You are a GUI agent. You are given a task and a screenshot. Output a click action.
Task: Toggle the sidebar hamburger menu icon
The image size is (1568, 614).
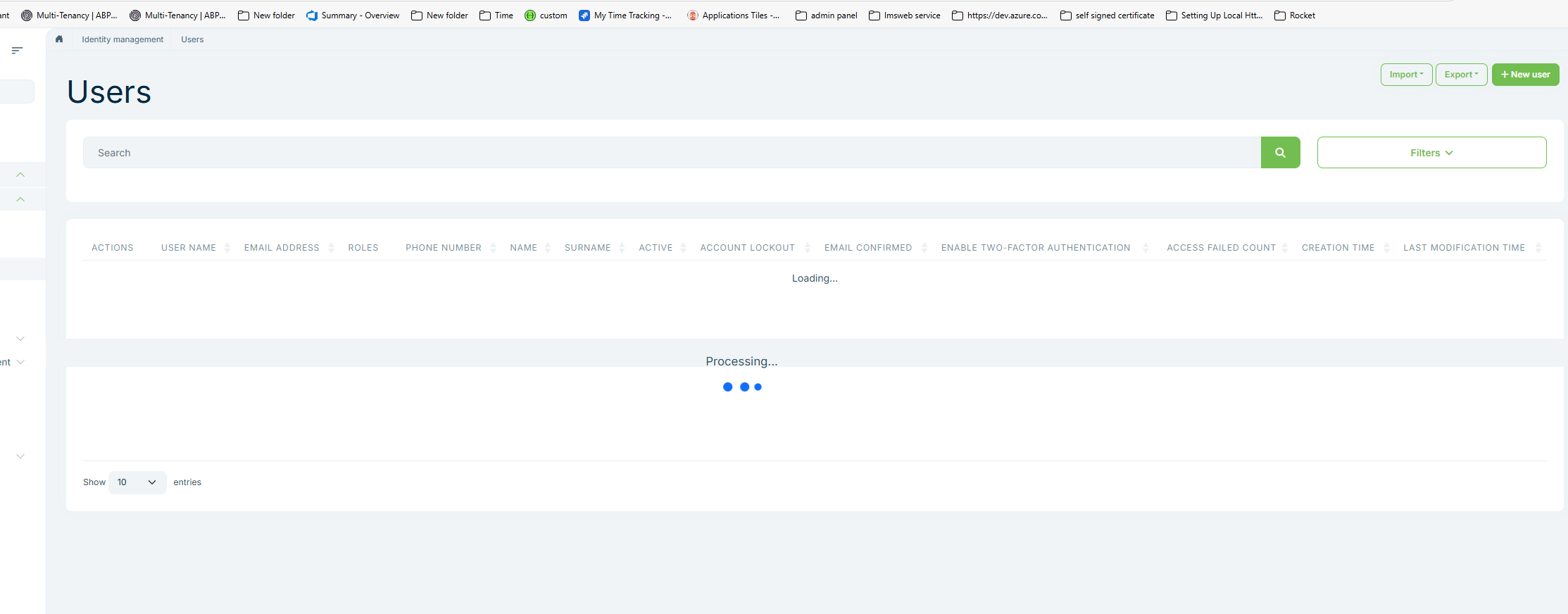(18, 50)
